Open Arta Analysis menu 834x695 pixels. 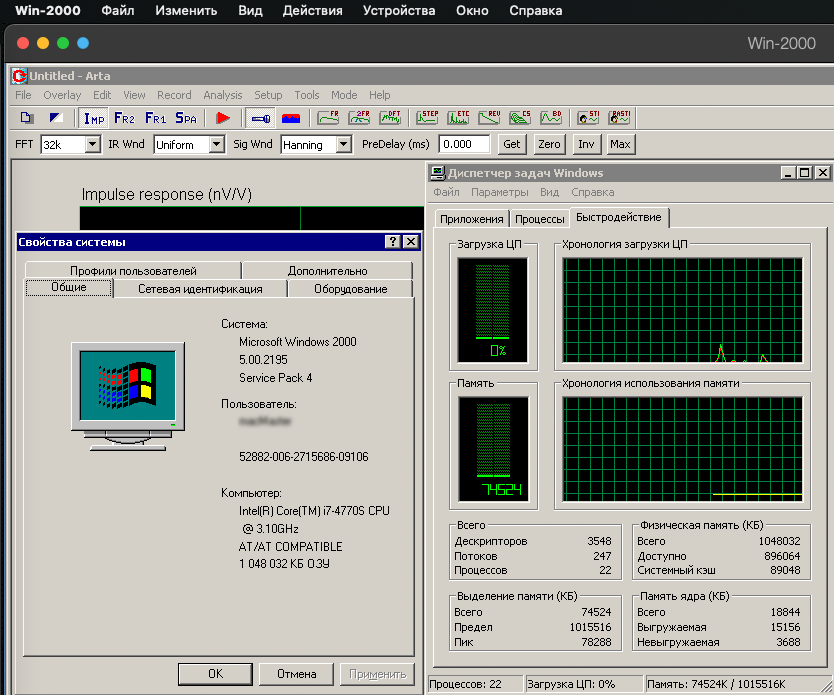[222, 95]
